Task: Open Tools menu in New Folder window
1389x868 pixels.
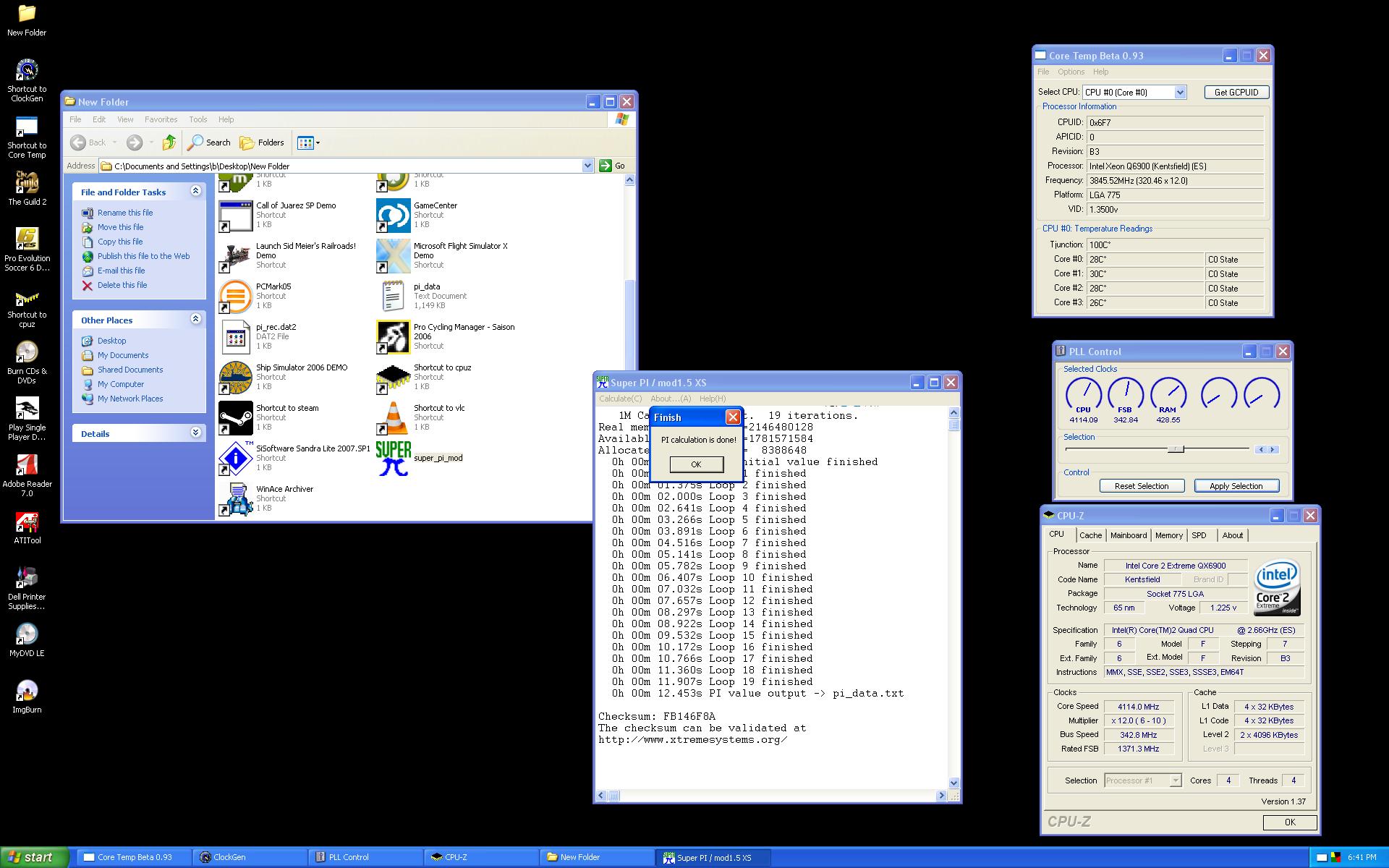Action: point(197,119)
